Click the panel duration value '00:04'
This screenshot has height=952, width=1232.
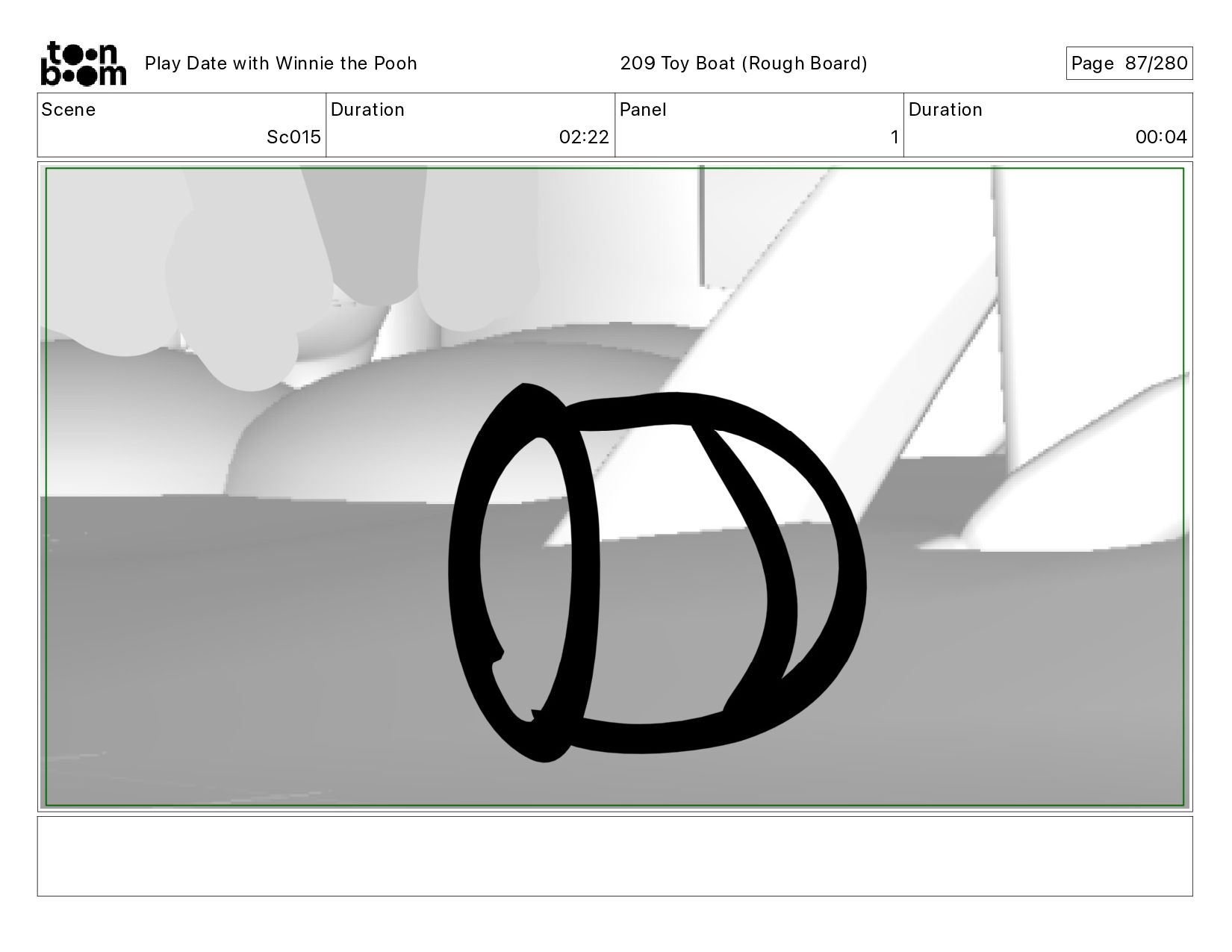[1161, 137]
